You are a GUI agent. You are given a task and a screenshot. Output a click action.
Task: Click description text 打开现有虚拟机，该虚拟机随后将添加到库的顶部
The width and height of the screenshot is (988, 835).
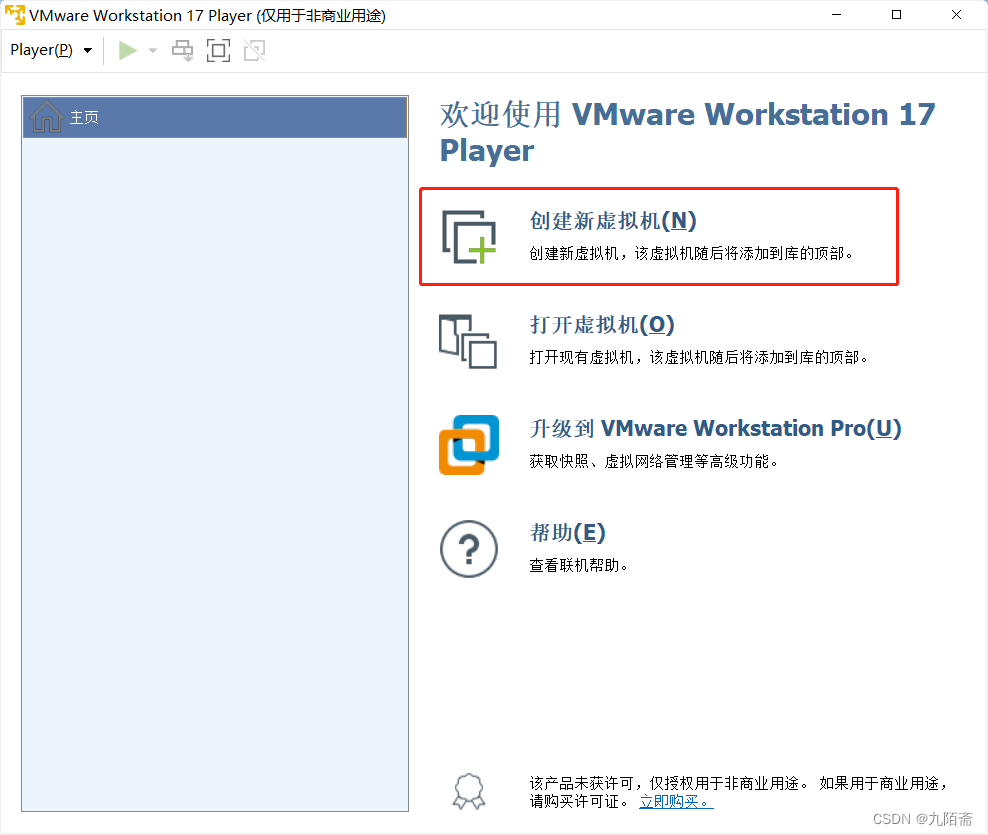click(699, 357)
